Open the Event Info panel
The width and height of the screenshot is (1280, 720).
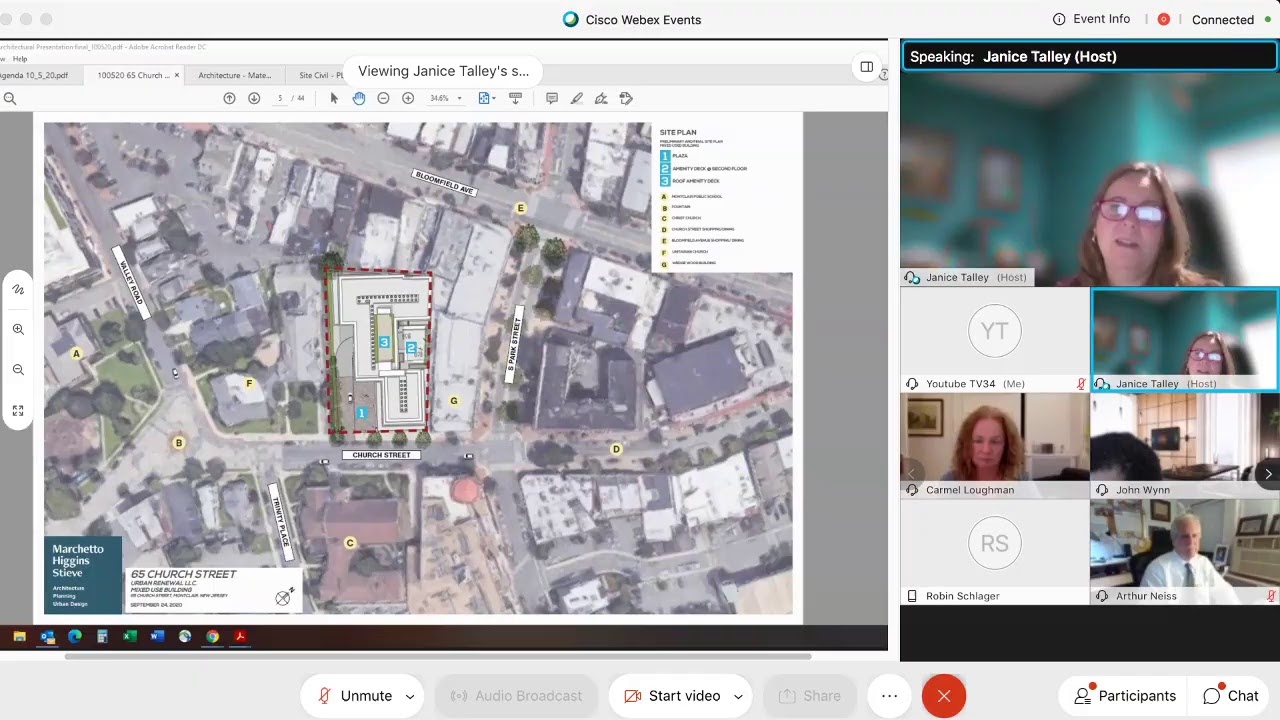coord(1091,19)
